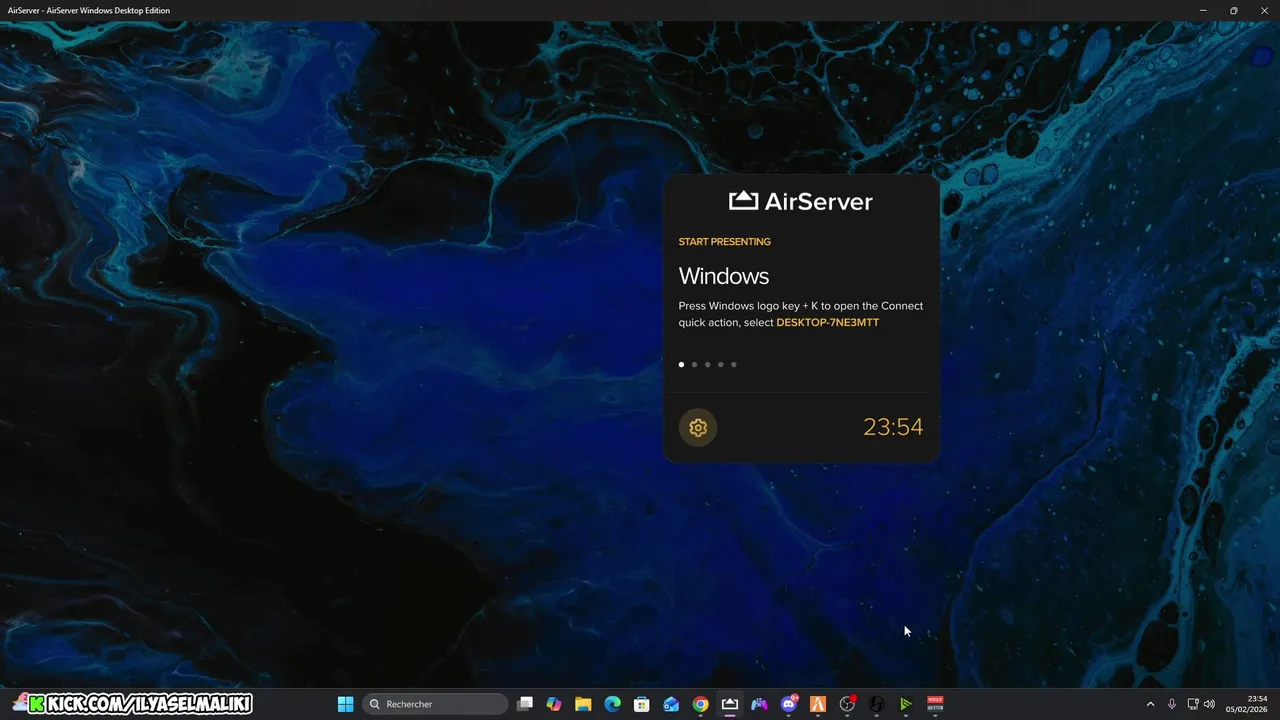Open Voicemeeter from the taskbar
Viewport: 1280px width, 720px height.
coord(936,704)
